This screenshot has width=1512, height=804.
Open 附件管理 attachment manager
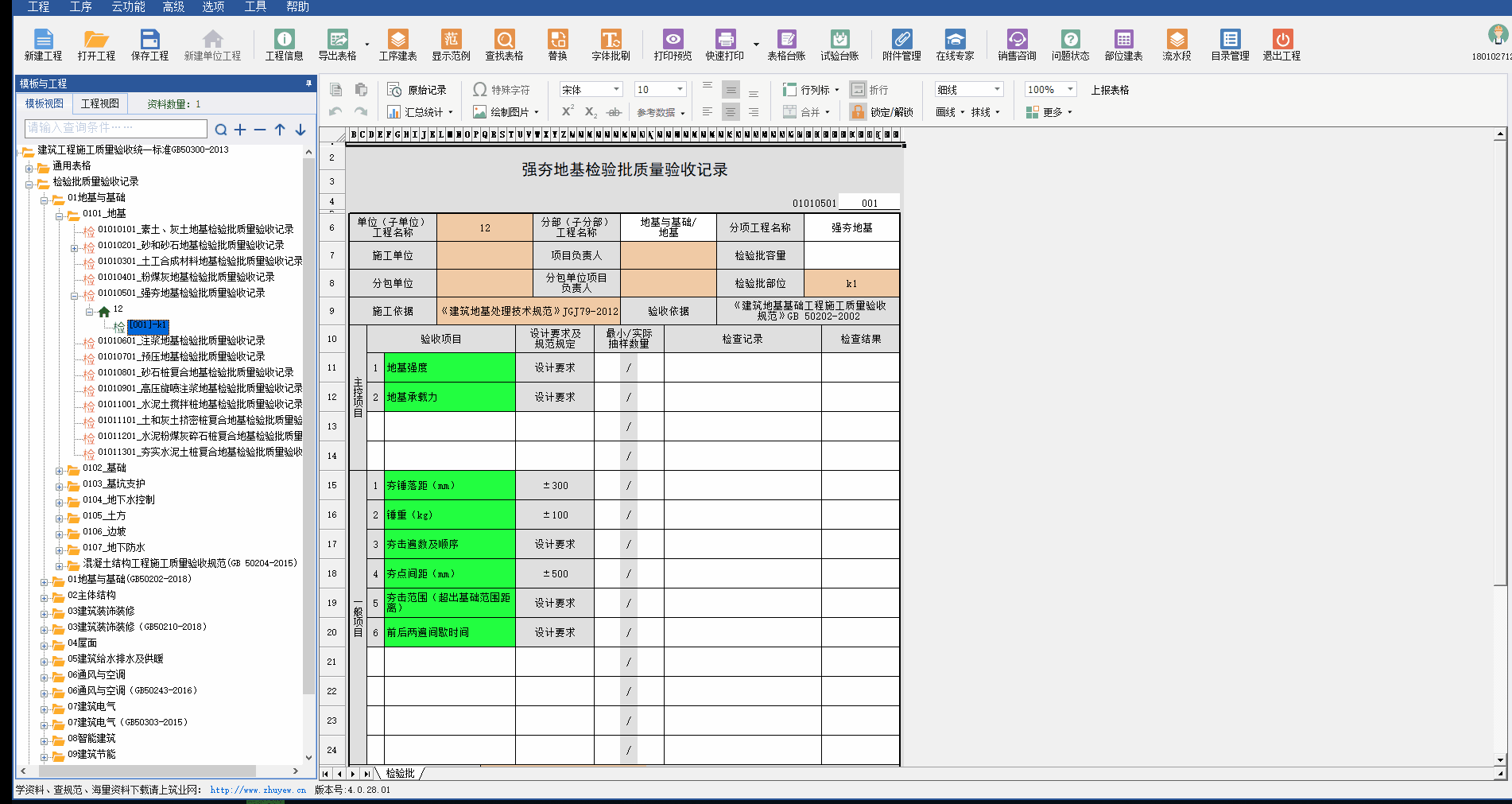click(901, 45)
